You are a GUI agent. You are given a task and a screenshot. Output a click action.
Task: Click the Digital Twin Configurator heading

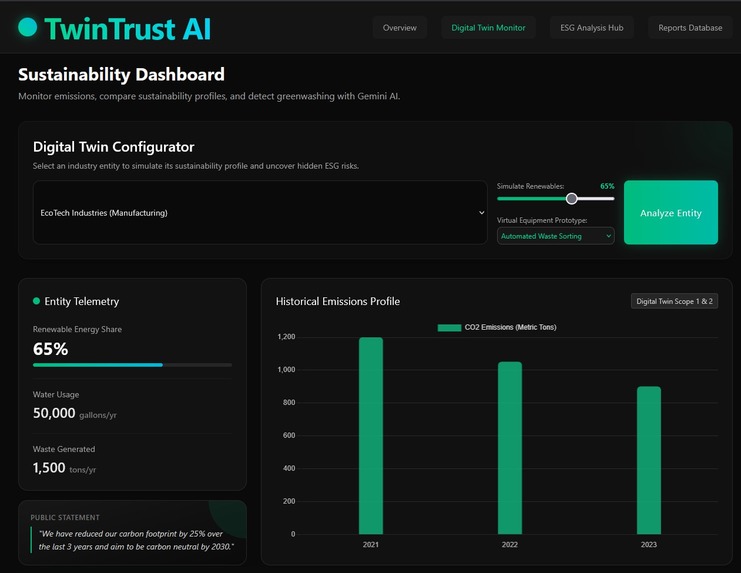(x=113, y=147)
